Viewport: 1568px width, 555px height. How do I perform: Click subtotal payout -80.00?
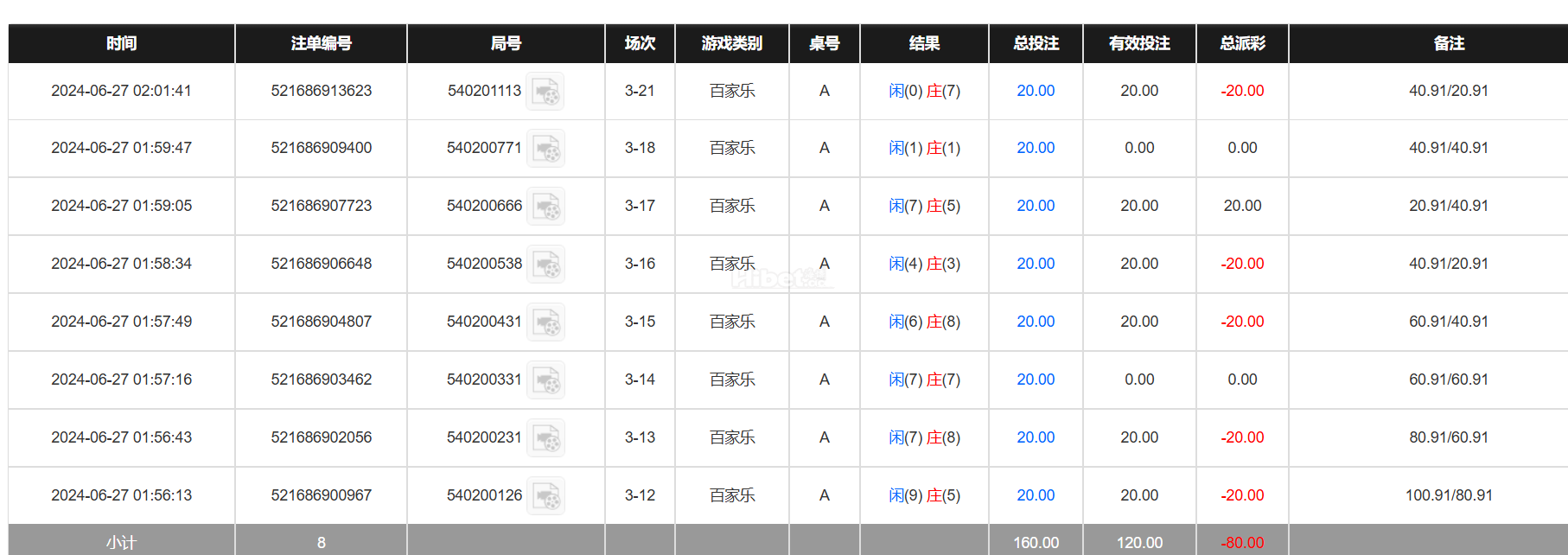click(1242, 543)
